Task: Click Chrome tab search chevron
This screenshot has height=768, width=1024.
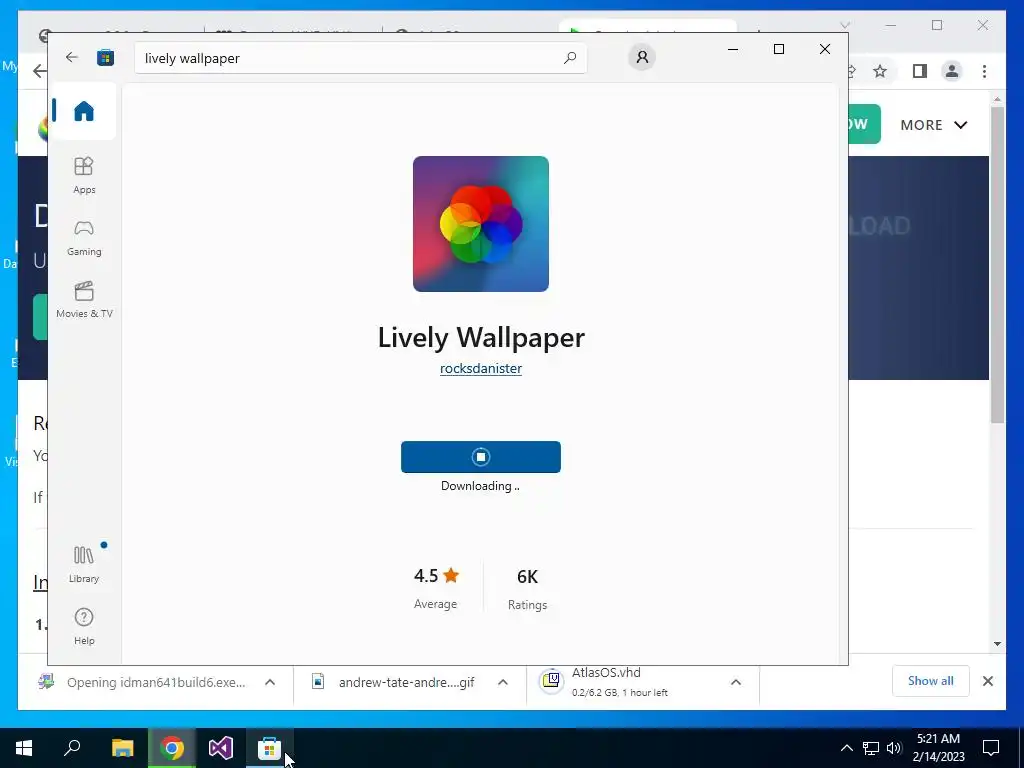Action: (844, 25)
